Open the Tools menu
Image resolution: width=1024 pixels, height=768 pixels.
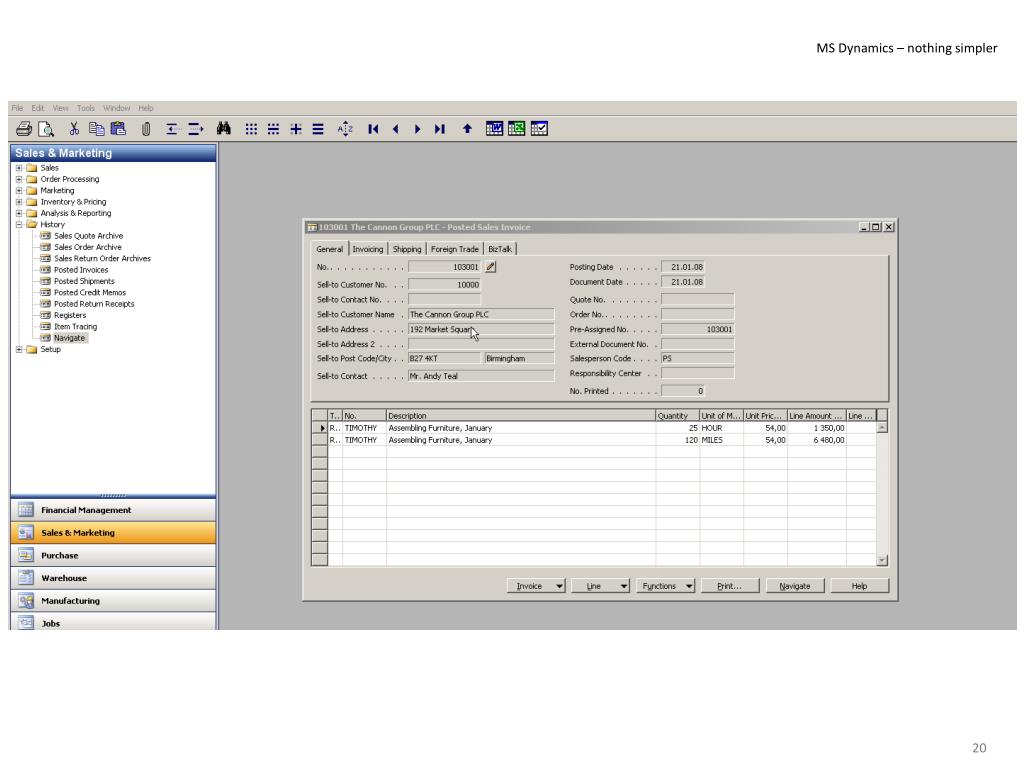[x=86, y=108]
